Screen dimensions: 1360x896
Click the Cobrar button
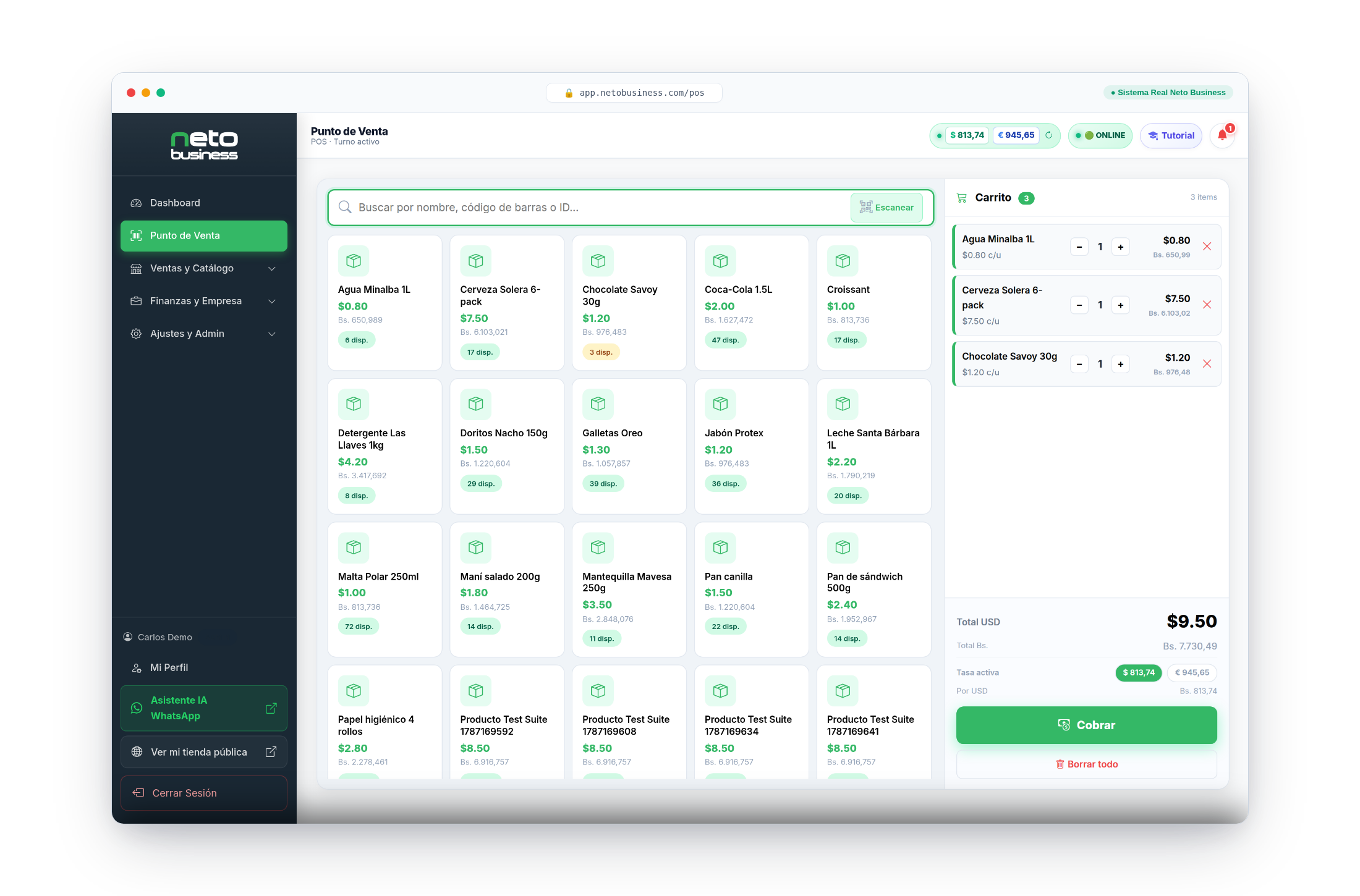[x=1086, y=725]
